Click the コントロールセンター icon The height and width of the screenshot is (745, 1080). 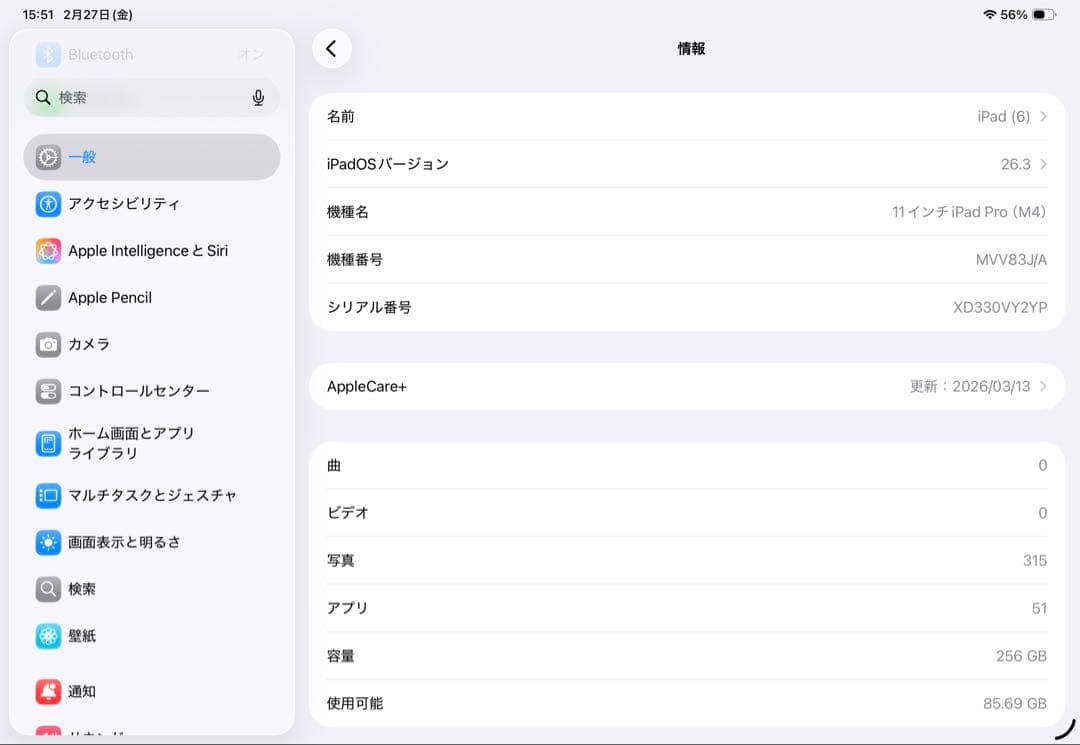[48, 391]
